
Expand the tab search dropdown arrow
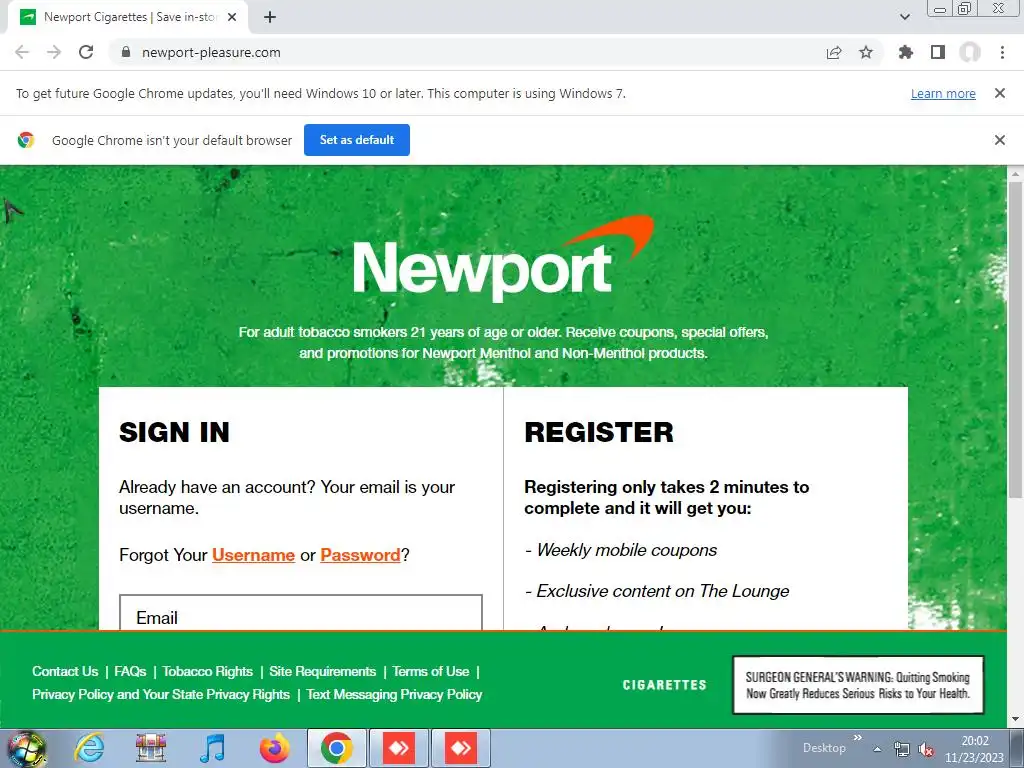point(904,17)
